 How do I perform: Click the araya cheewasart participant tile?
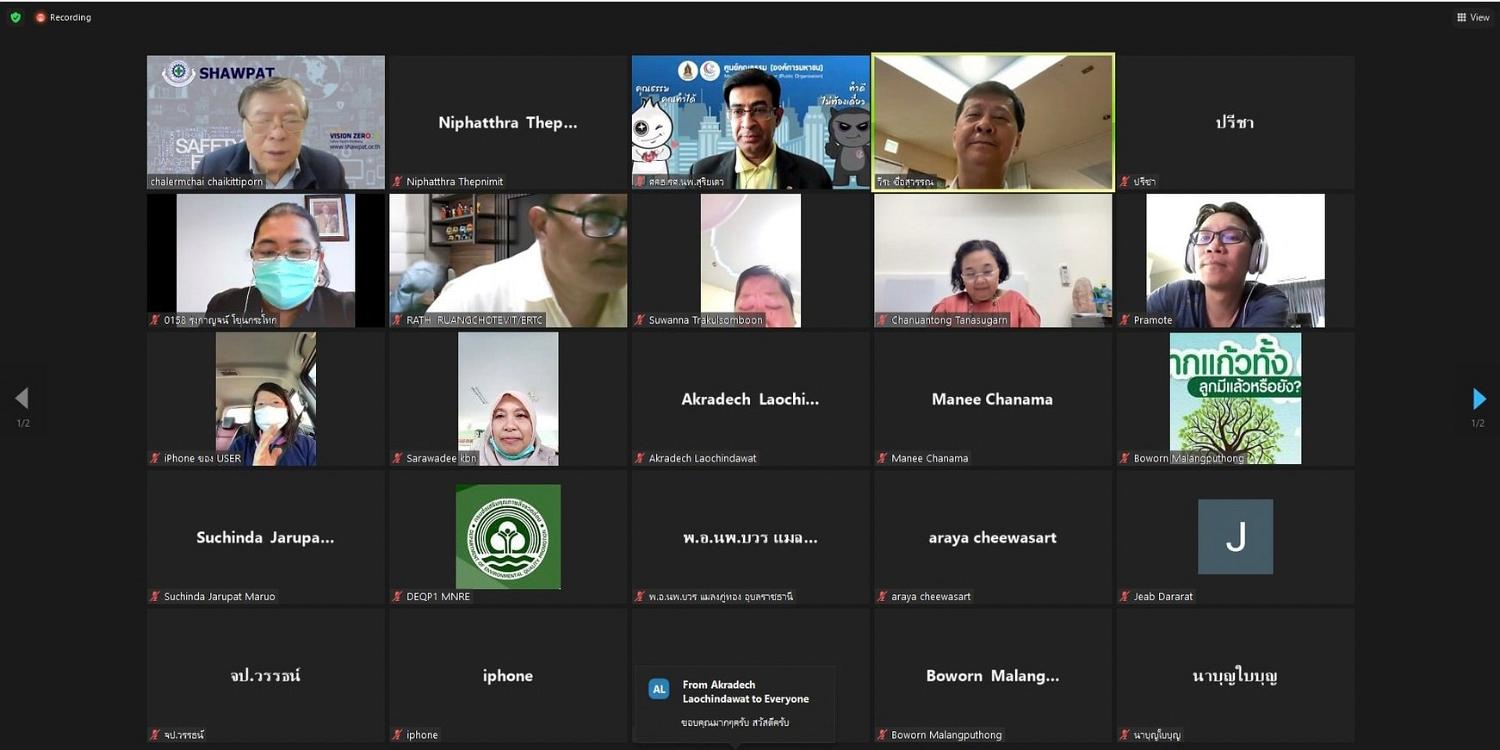[993, 537]
